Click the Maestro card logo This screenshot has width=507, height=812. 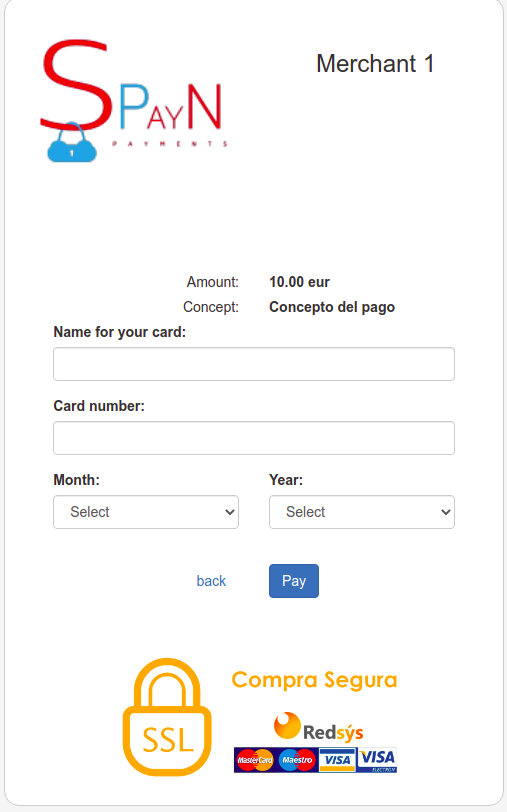point(297,760)
